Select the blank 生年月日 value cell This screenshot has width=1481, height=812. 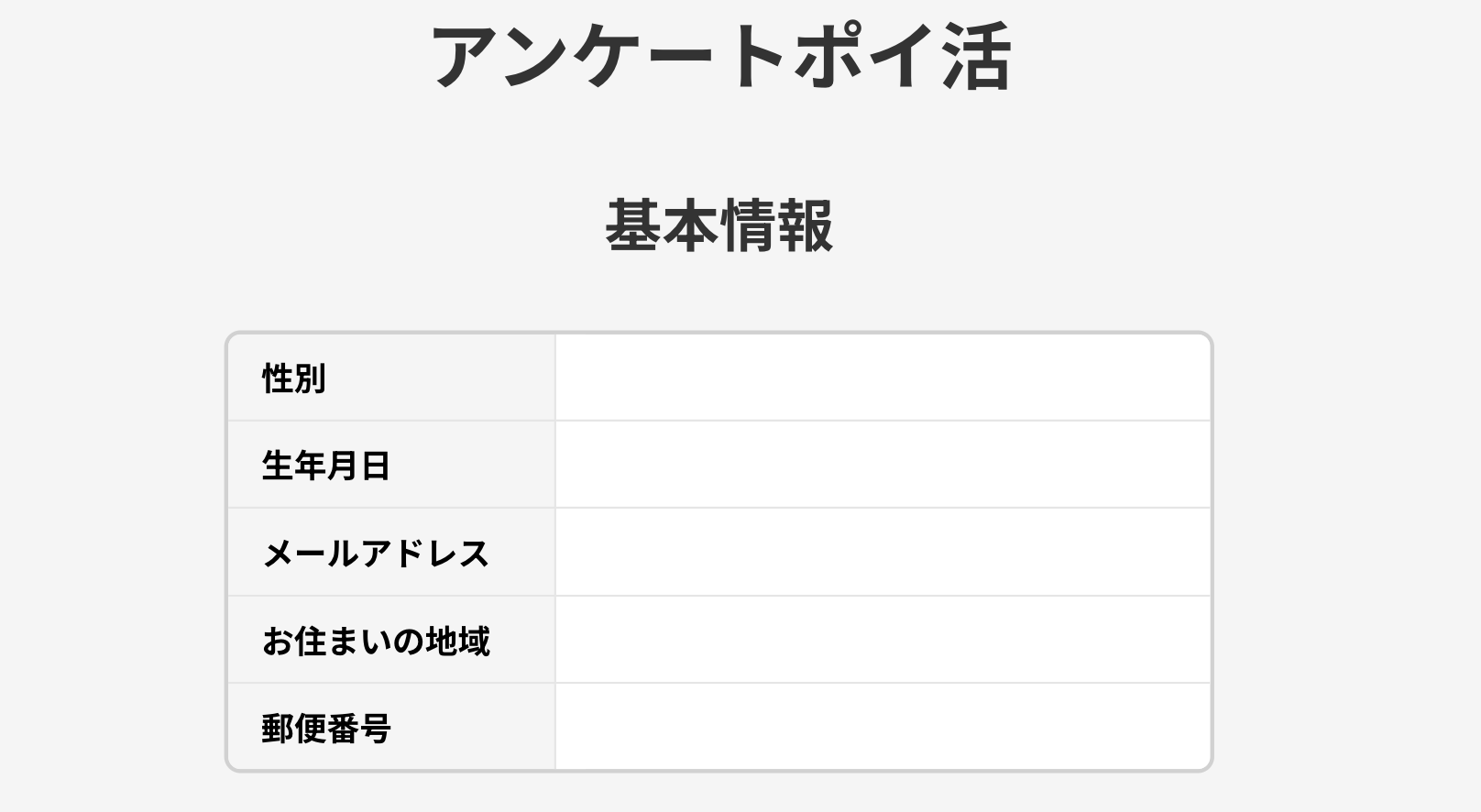click(883, 465)
